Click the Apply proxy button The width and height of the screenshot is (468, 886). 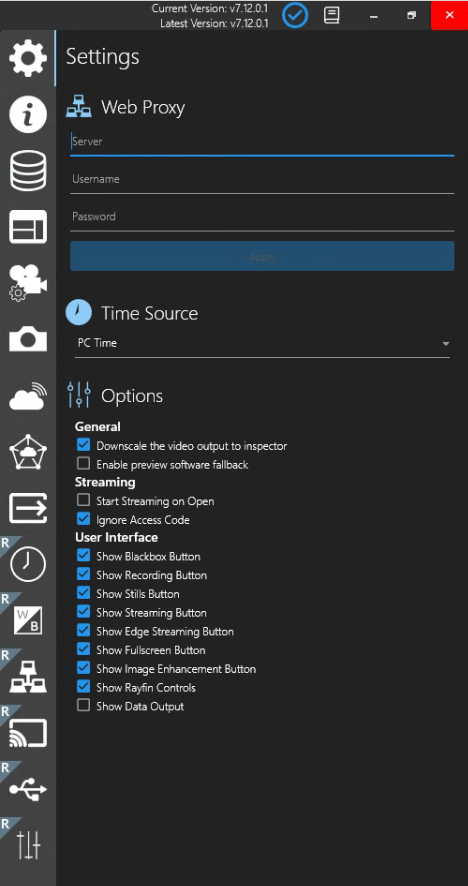point(262,257)
